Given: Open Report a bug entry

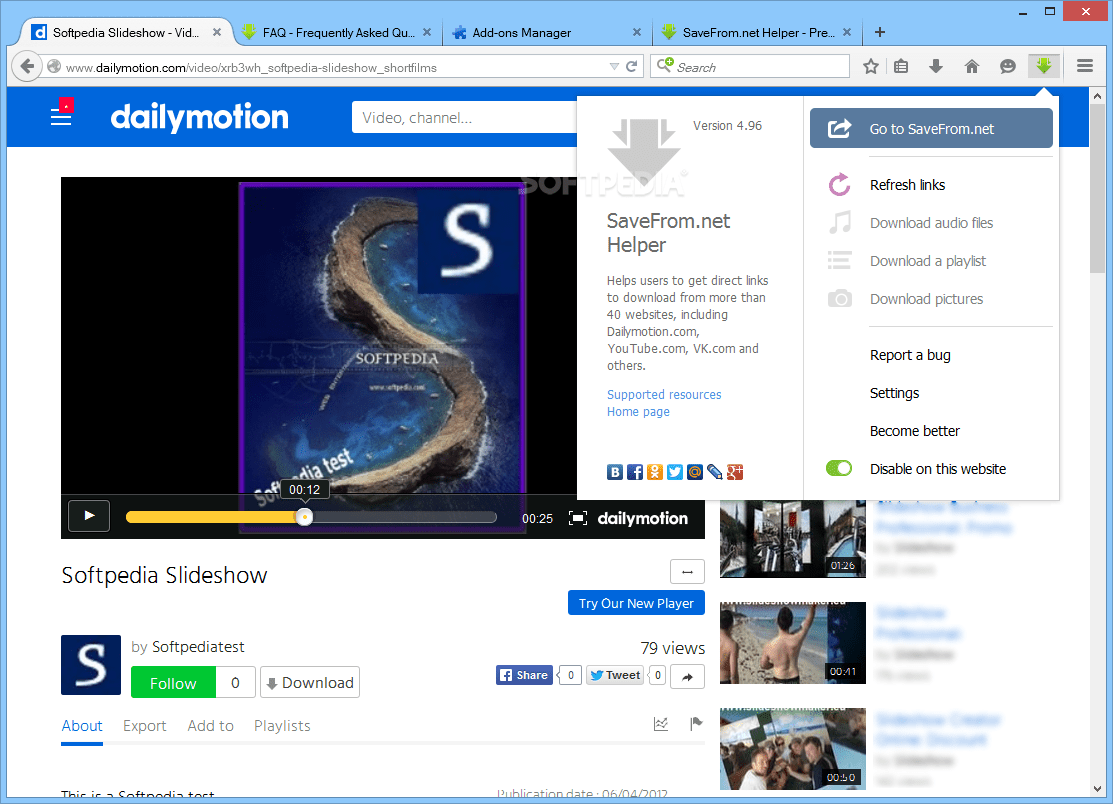Looking at the screenshot, I should (x=910, y=355).
